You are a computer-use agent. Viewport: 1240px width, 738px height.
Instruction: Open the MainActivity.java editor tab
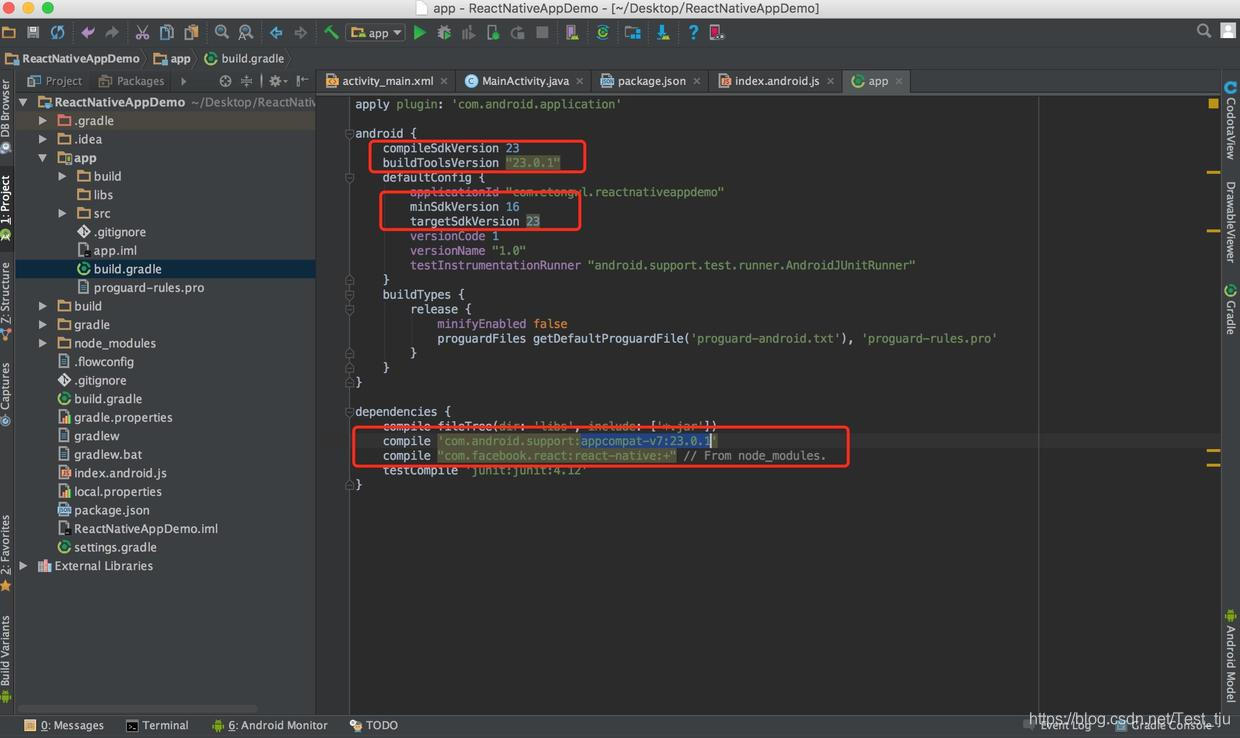point(525,81)
